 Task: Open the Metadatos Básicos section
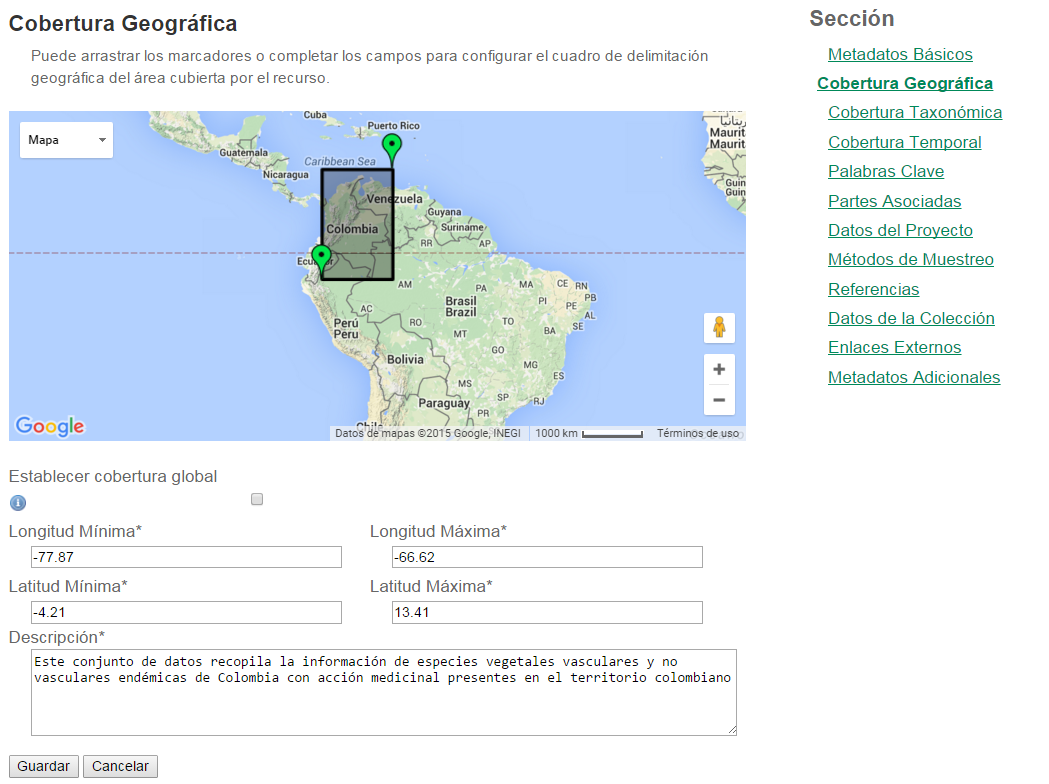pyautogui.click(x=899, y=54)
